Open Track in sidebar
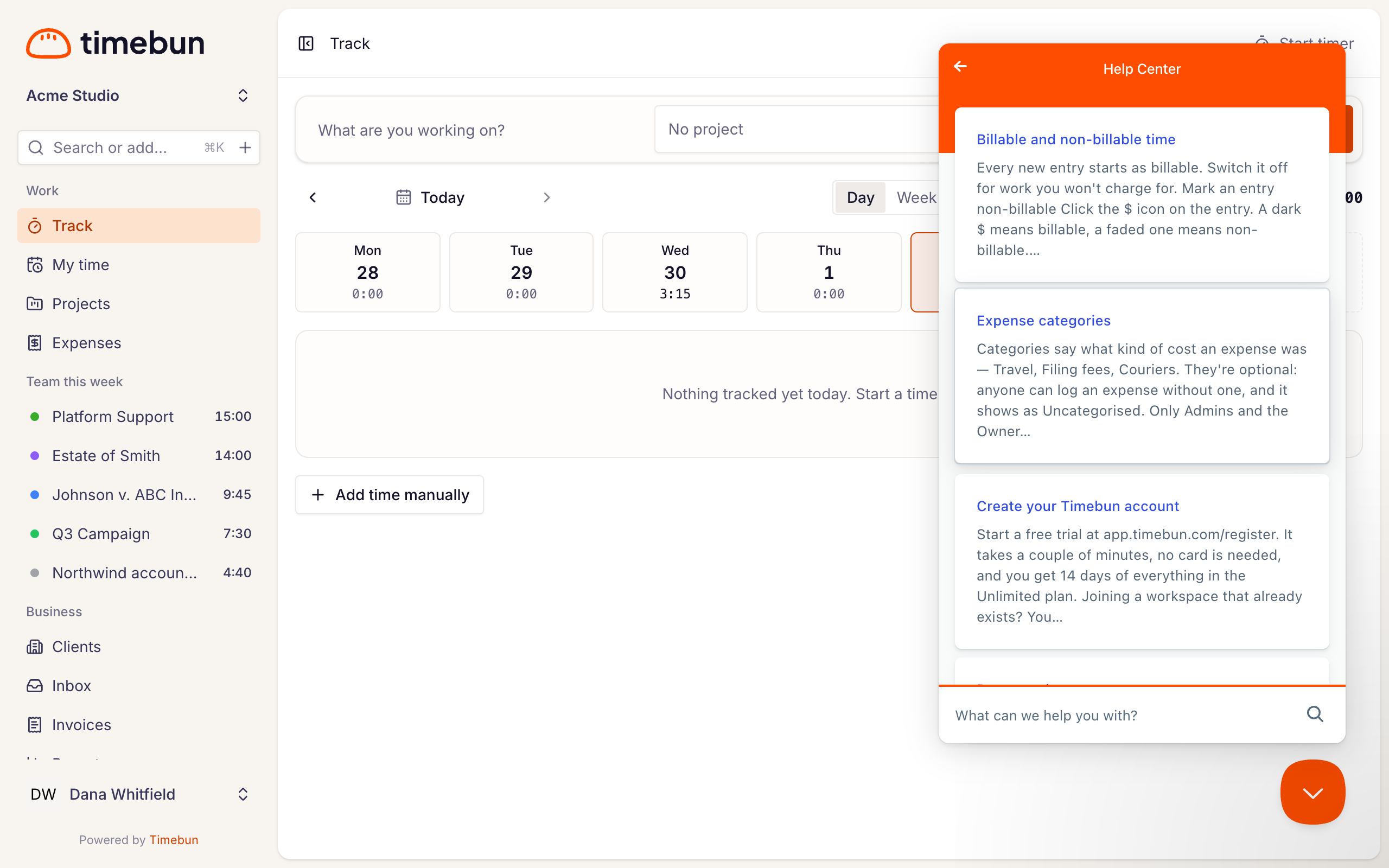 pos(139,226)
